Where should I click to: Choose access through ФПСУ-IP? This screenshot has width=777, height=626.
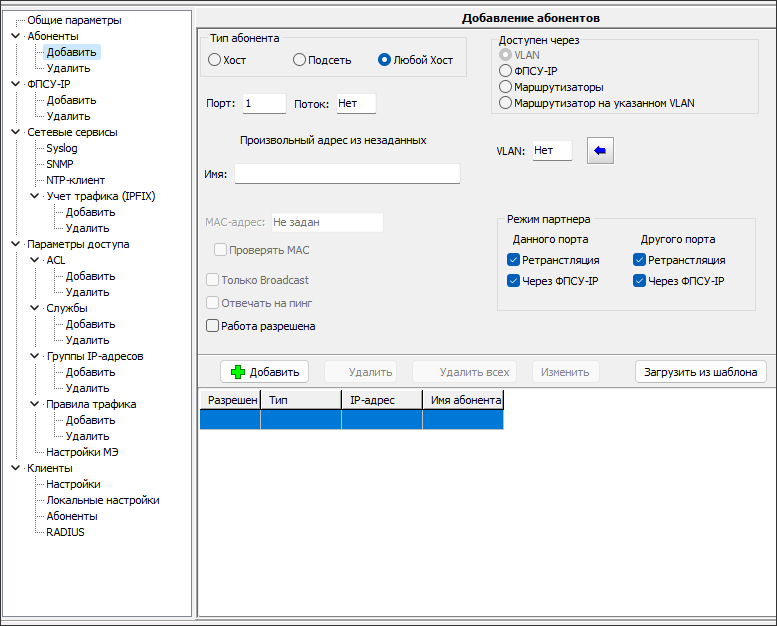(505, 71)
